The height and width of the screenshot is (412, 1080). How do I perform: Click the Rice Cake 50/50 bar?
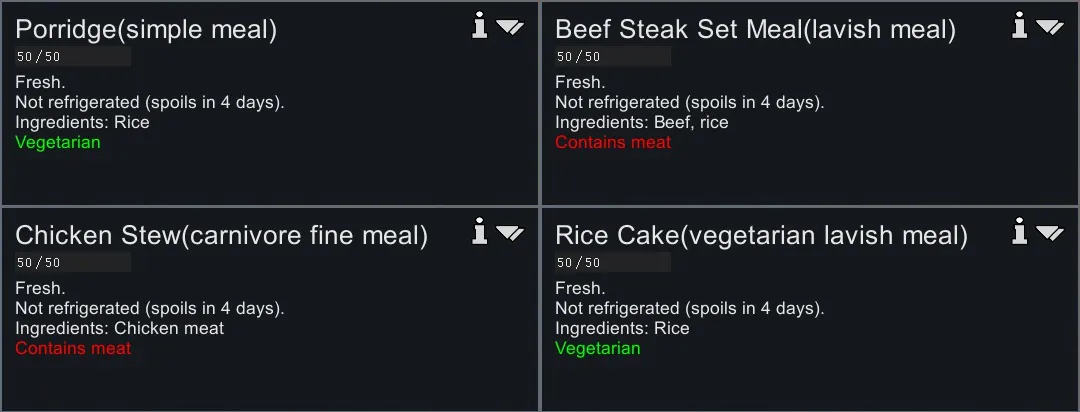coord(613,263)
